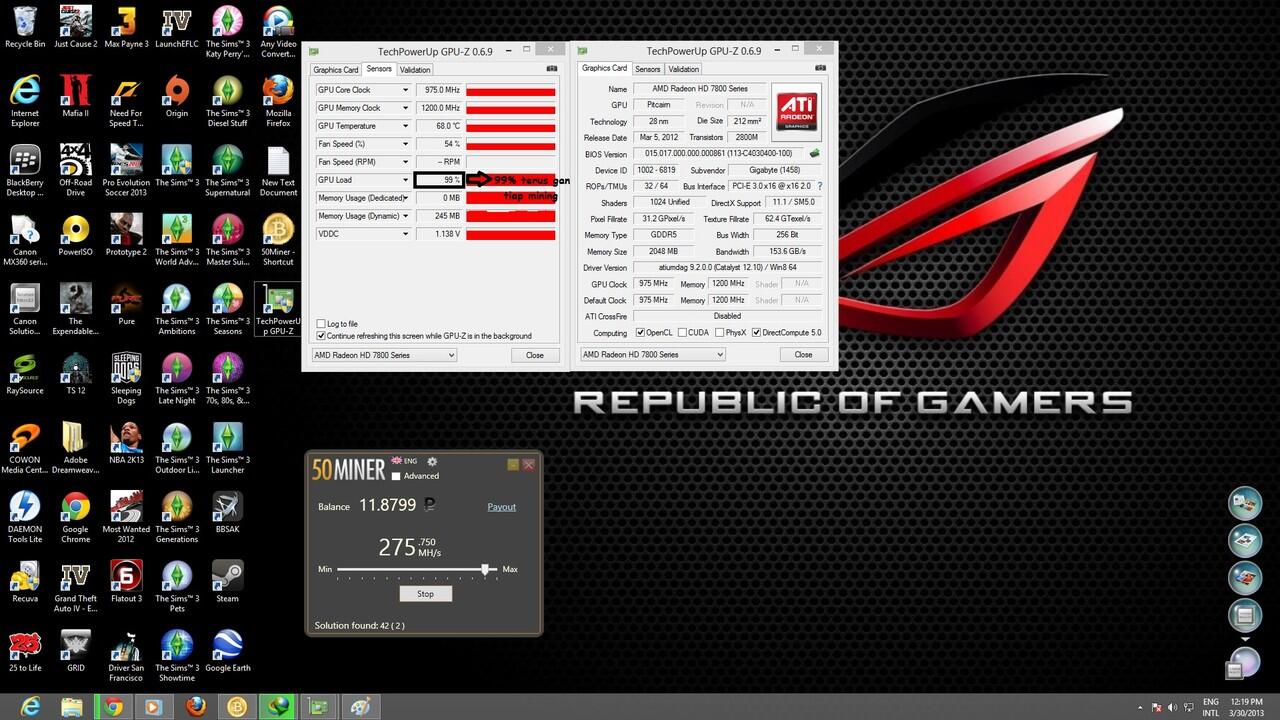This screenshot has height=720, width=1280.
Task: Select the Origin desktop icon
Action: (176, 96)
